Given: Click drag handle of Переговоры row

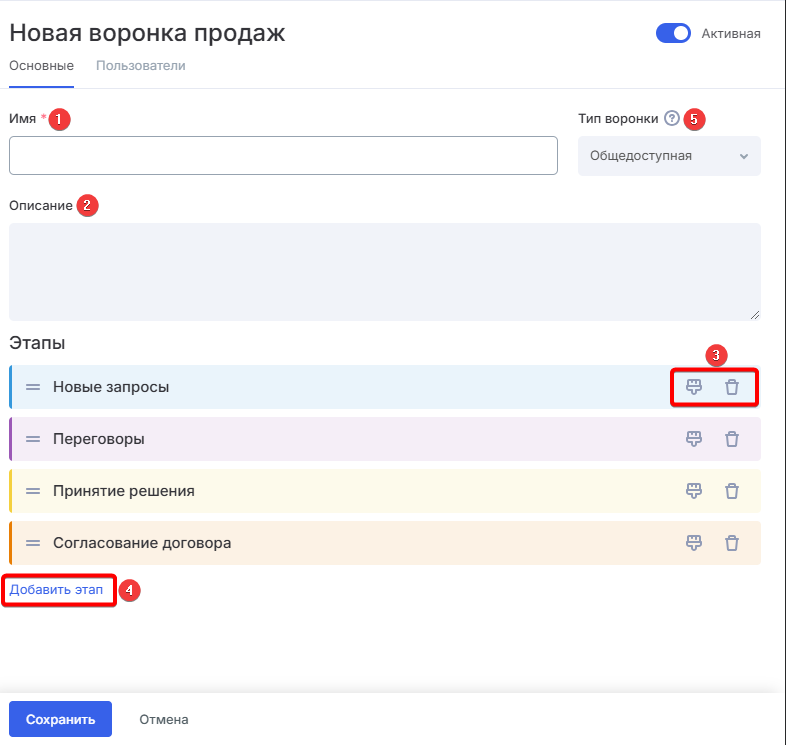Looking at the screenshot, I should point(33,439).
